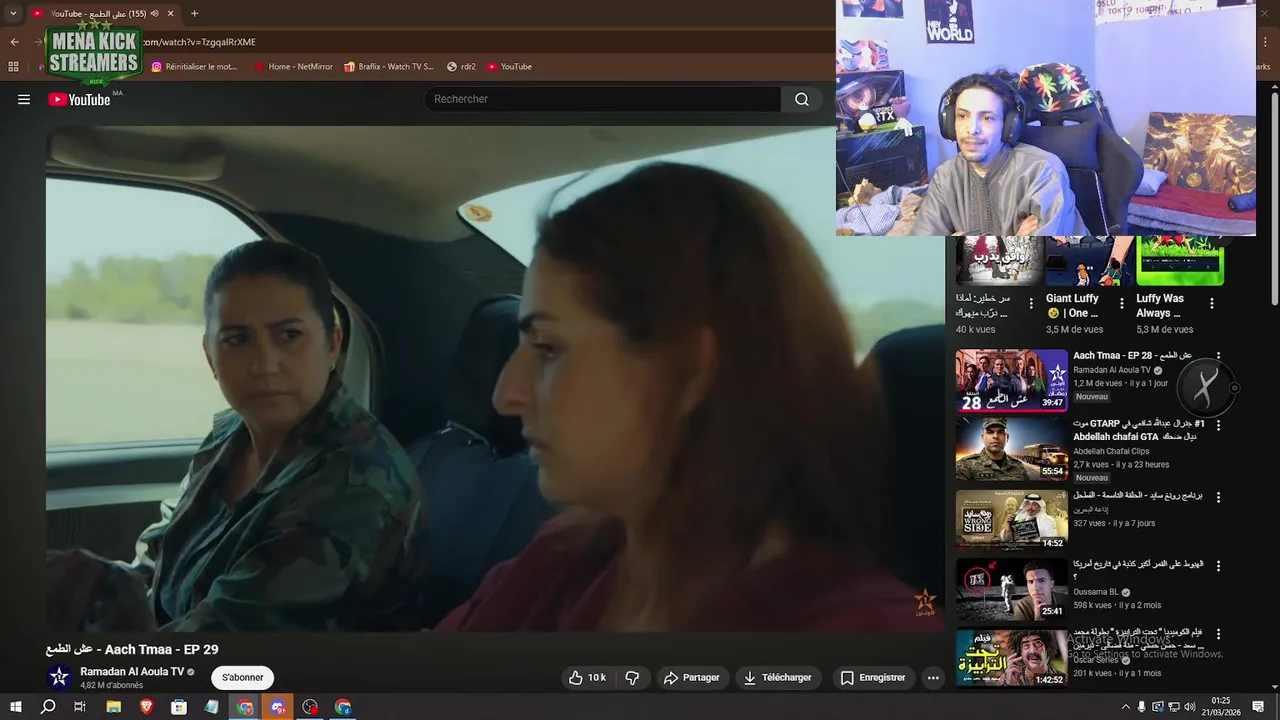Go back with the browser back arrow

click(14, 42)
